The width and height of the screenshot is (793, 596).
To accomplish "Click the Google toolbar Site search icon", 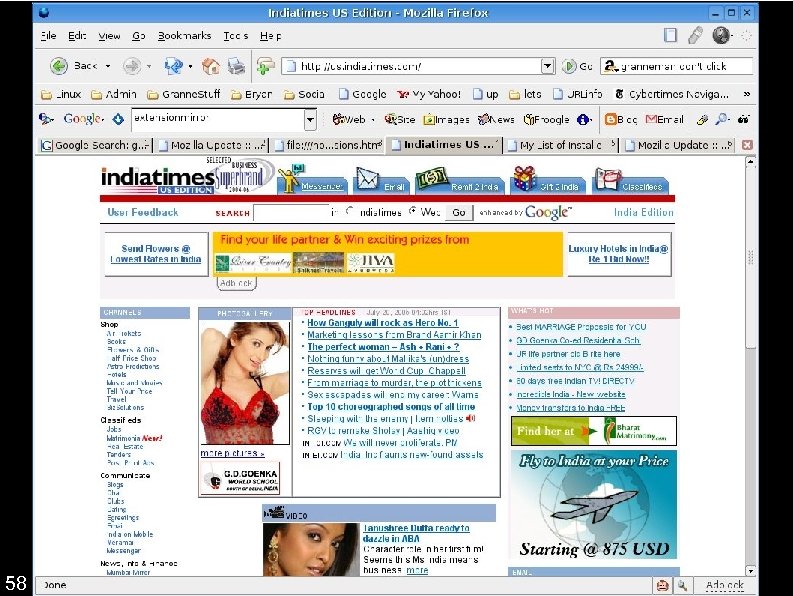I will click(390, 119).
